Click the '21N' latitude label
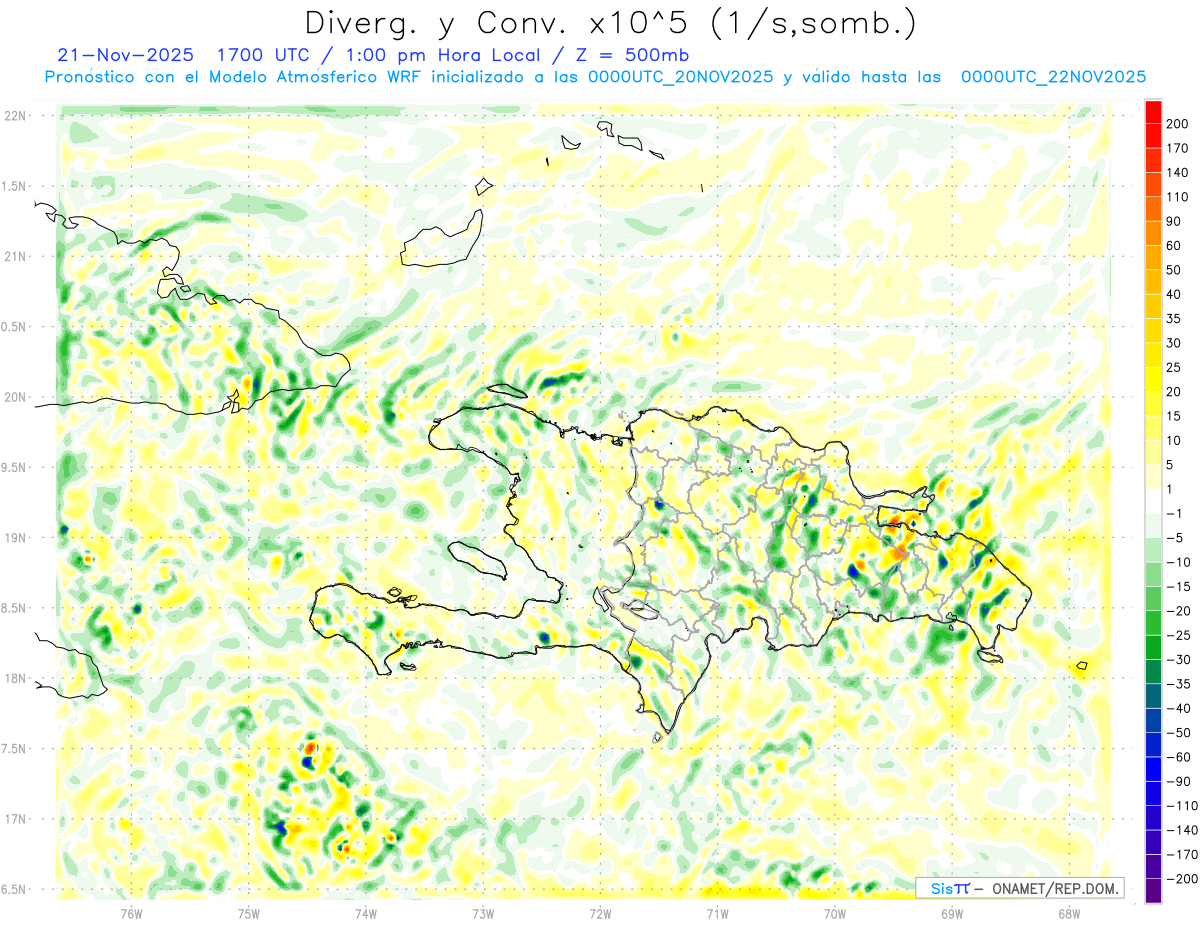This screenshot has height=927, width=1200. (14, 257)
